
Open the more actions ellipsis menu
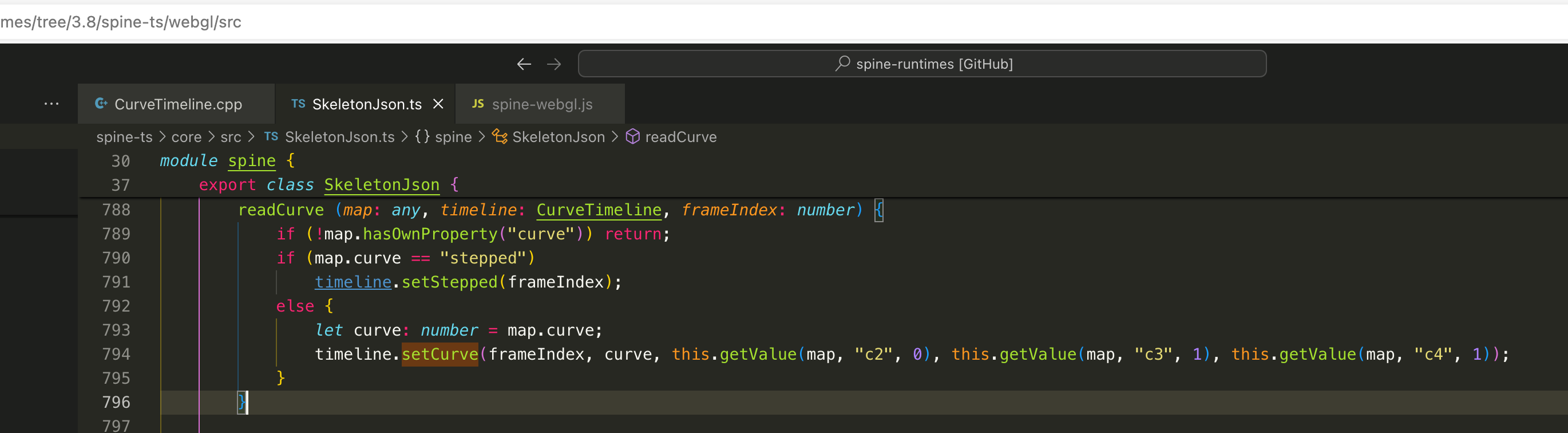point(52,104)
